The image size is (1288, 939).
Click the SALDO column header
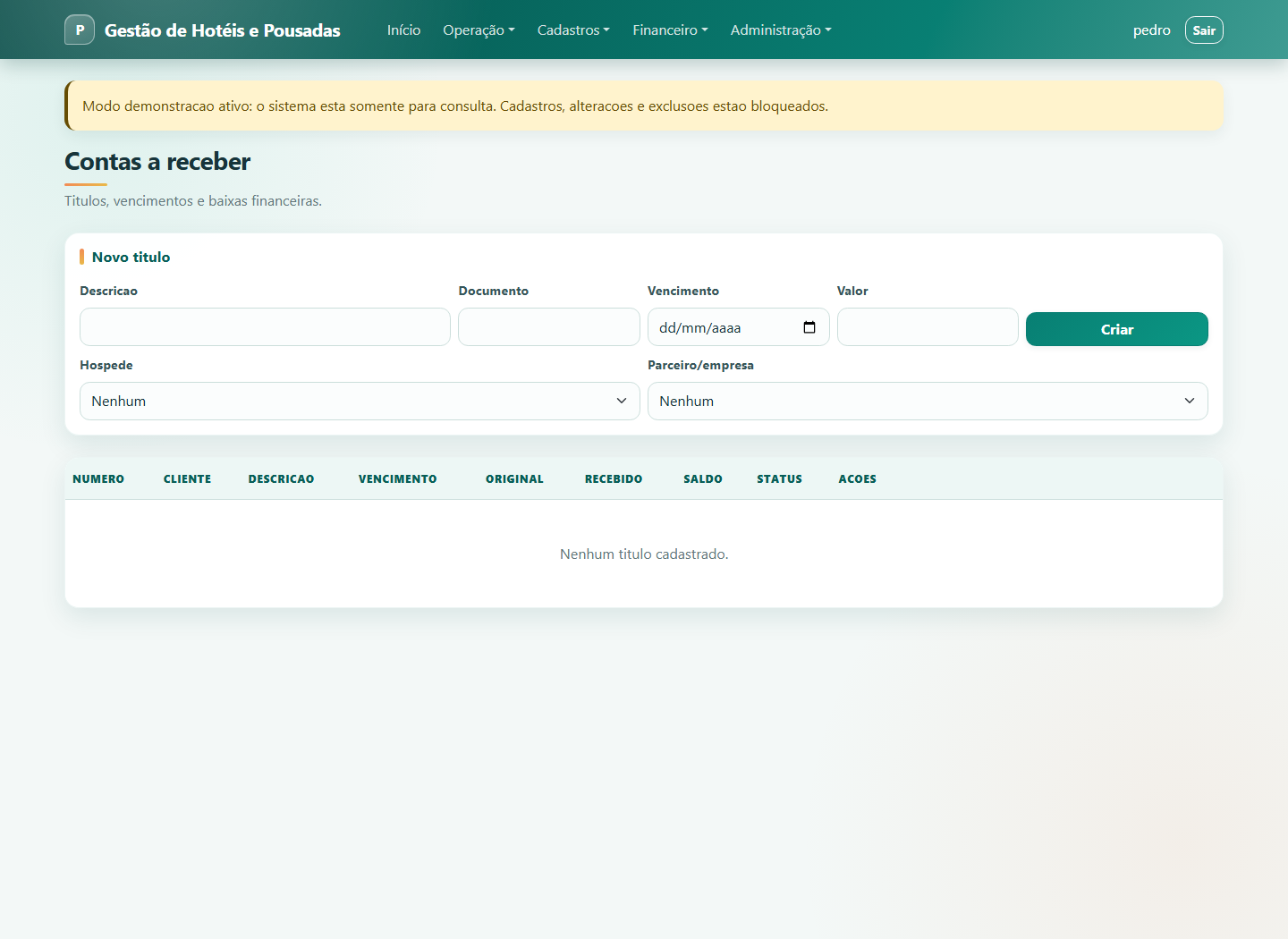(x=703, y=478)
